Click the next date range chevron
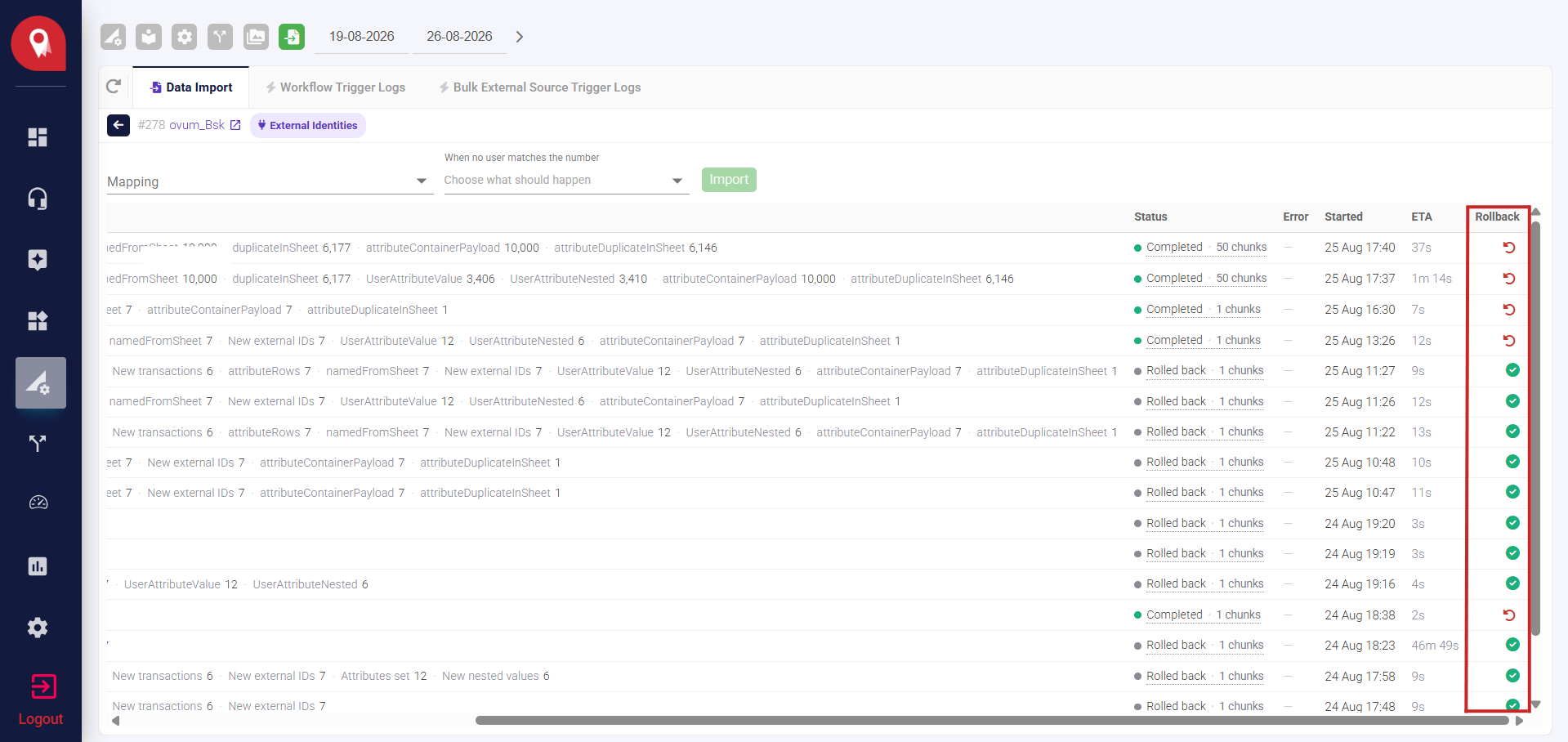The width and height of the screenshot is (1568, 742). click(520, 37)
